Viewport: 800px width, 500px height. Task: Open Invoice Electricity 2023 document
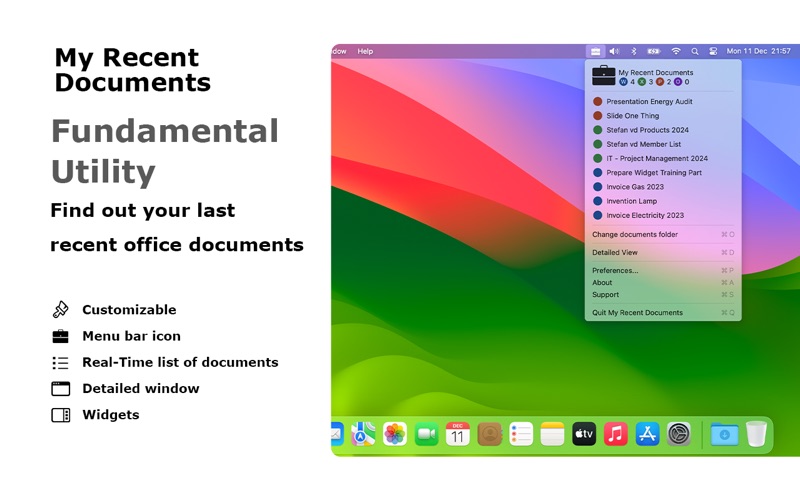pos(663,215)
